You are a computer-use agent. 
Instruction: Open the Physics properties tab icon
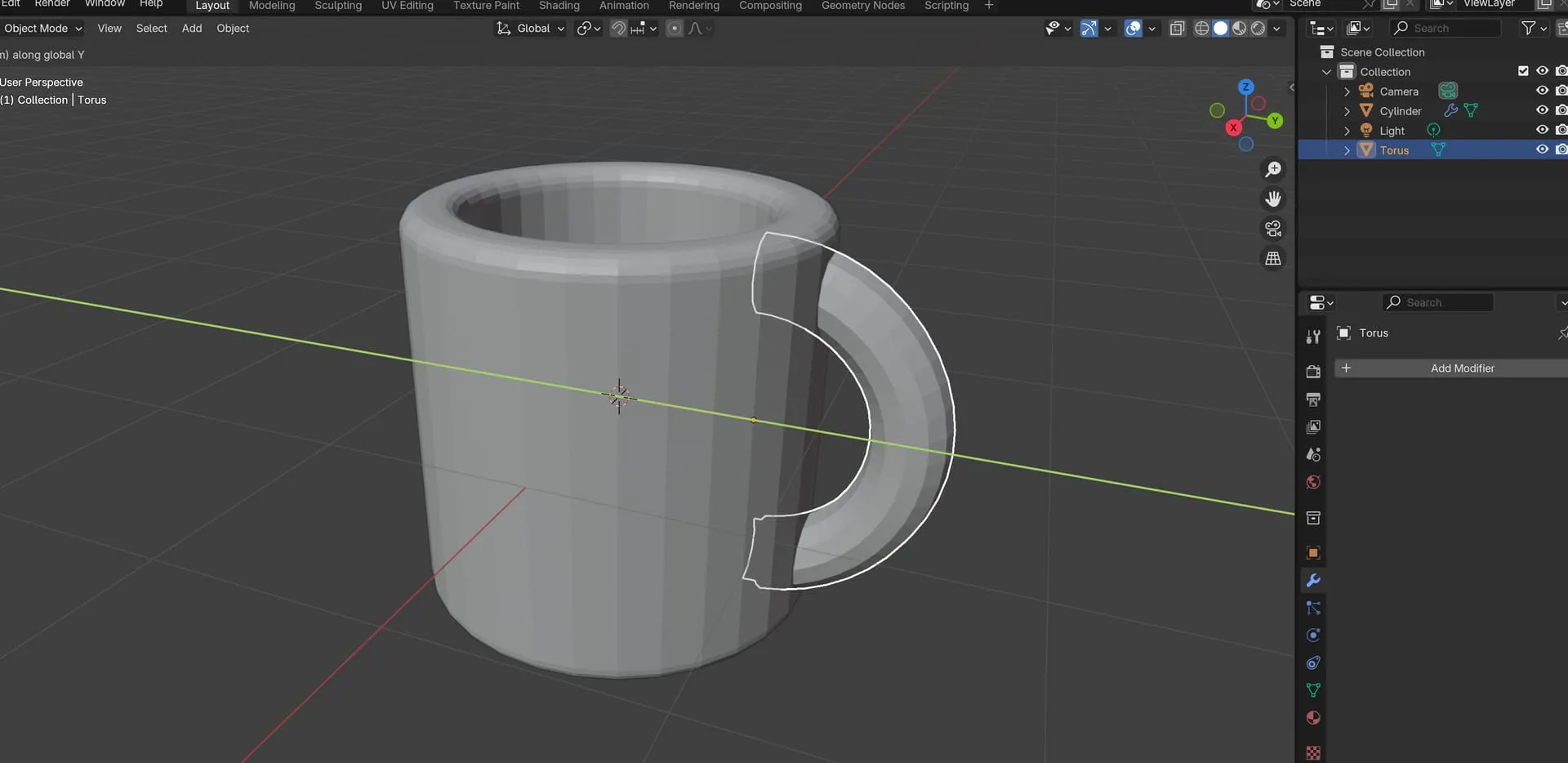[1313, 636]
